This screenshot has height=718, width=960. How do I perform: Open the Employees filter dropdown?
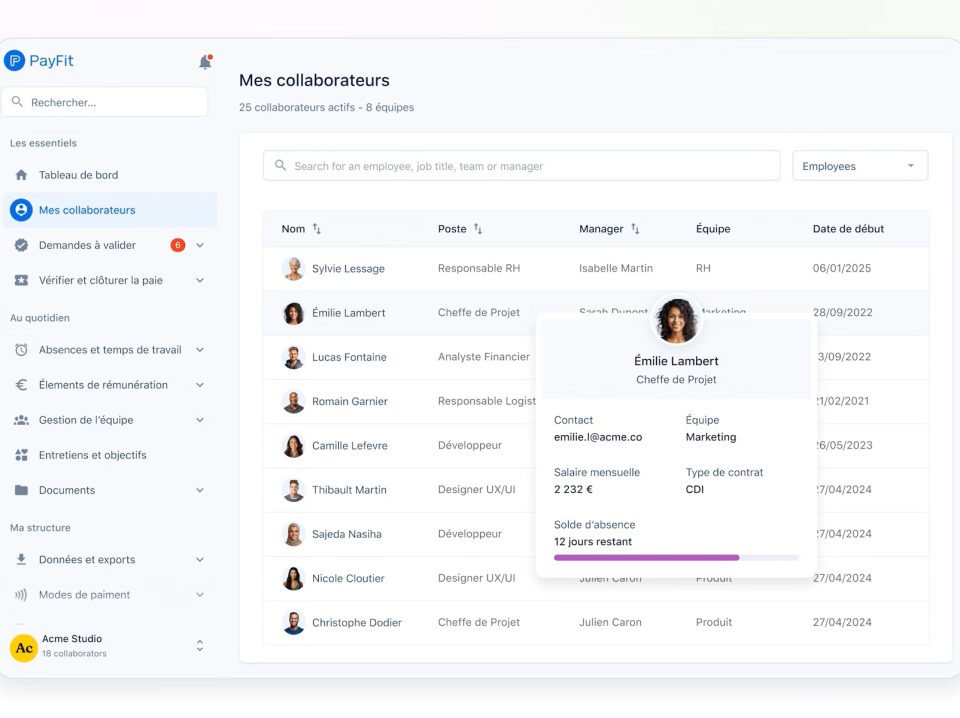click(858, 165)
